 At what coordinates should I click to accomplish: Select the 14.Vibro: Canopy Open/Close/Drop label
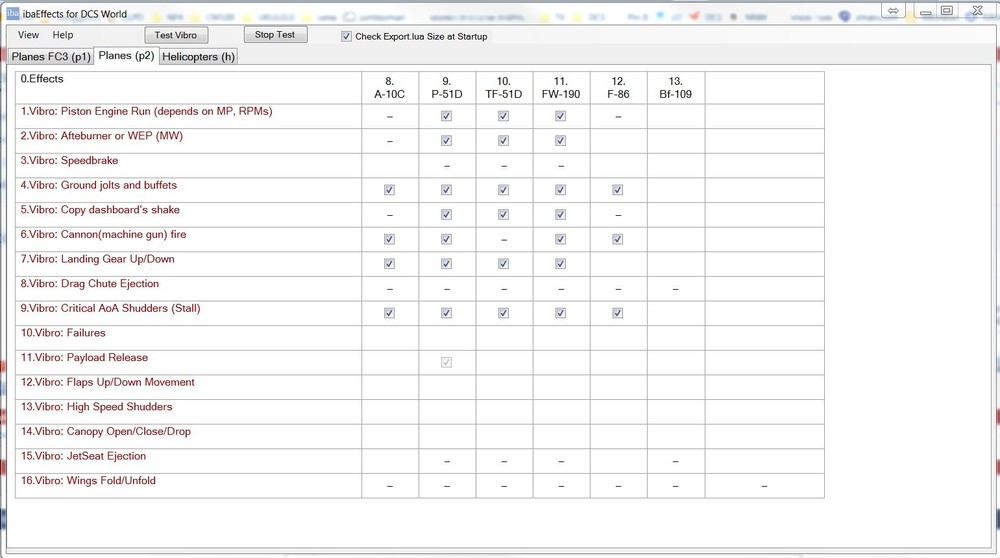pos(105,432)
